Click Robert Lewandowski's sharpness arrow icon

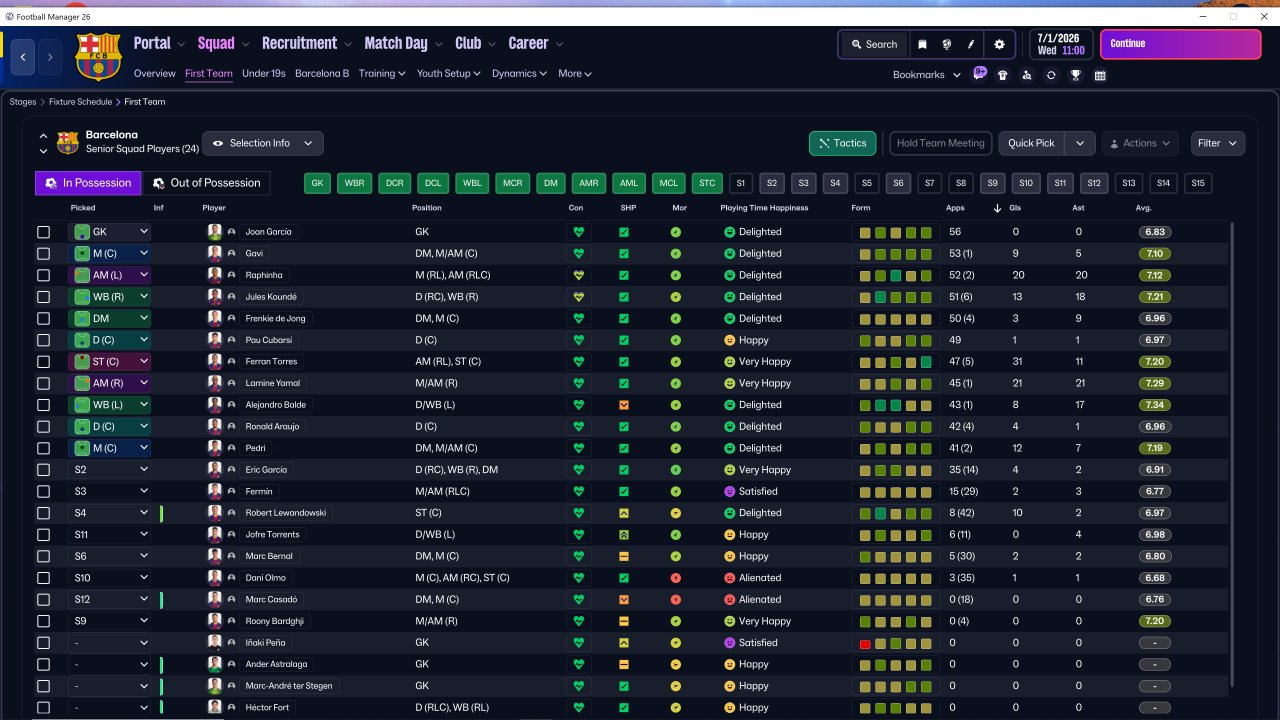[x=624, y=513]
